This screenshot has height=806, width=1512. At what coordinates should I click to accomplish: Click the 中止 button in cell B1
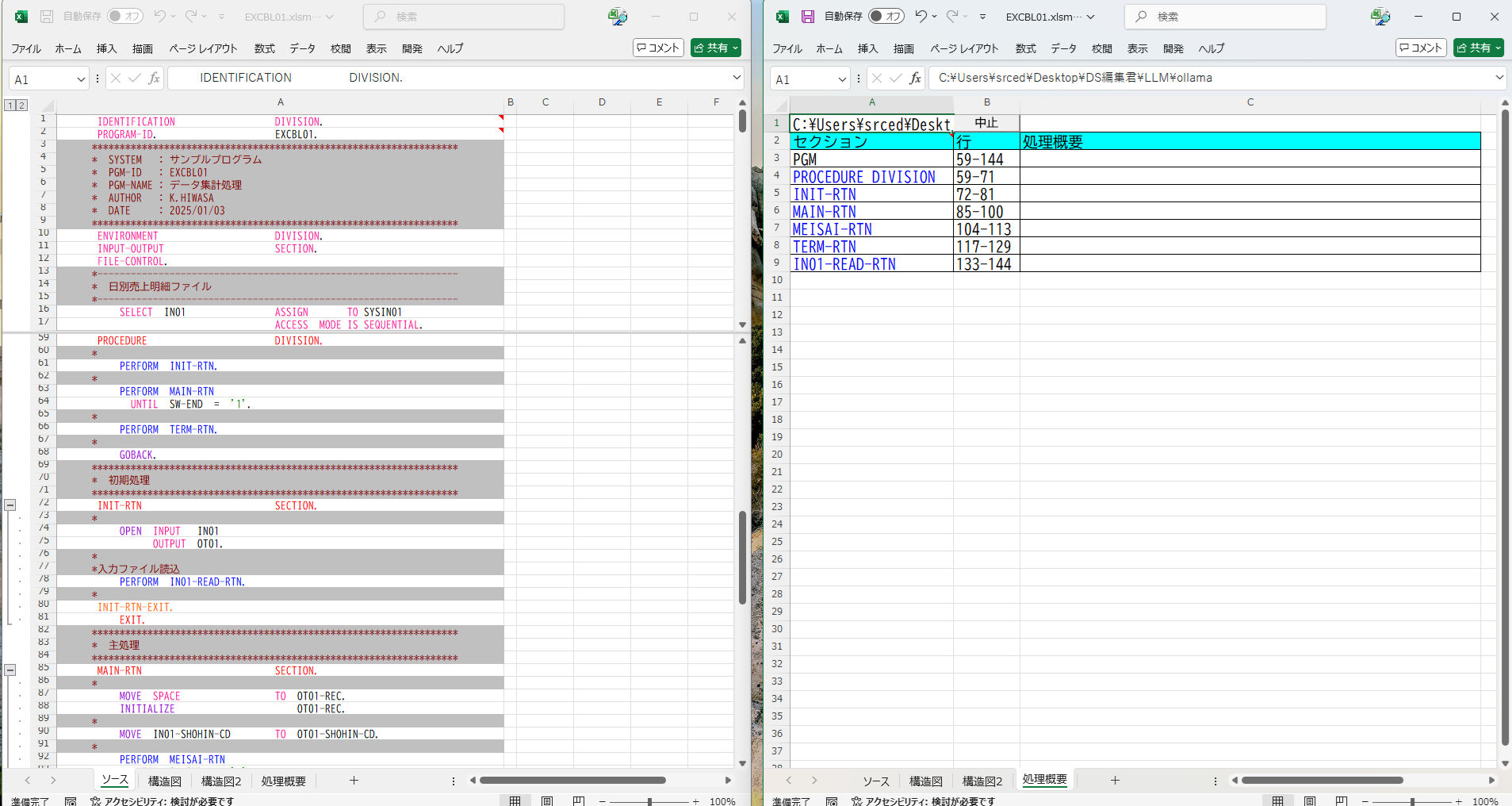click(986, 123)
